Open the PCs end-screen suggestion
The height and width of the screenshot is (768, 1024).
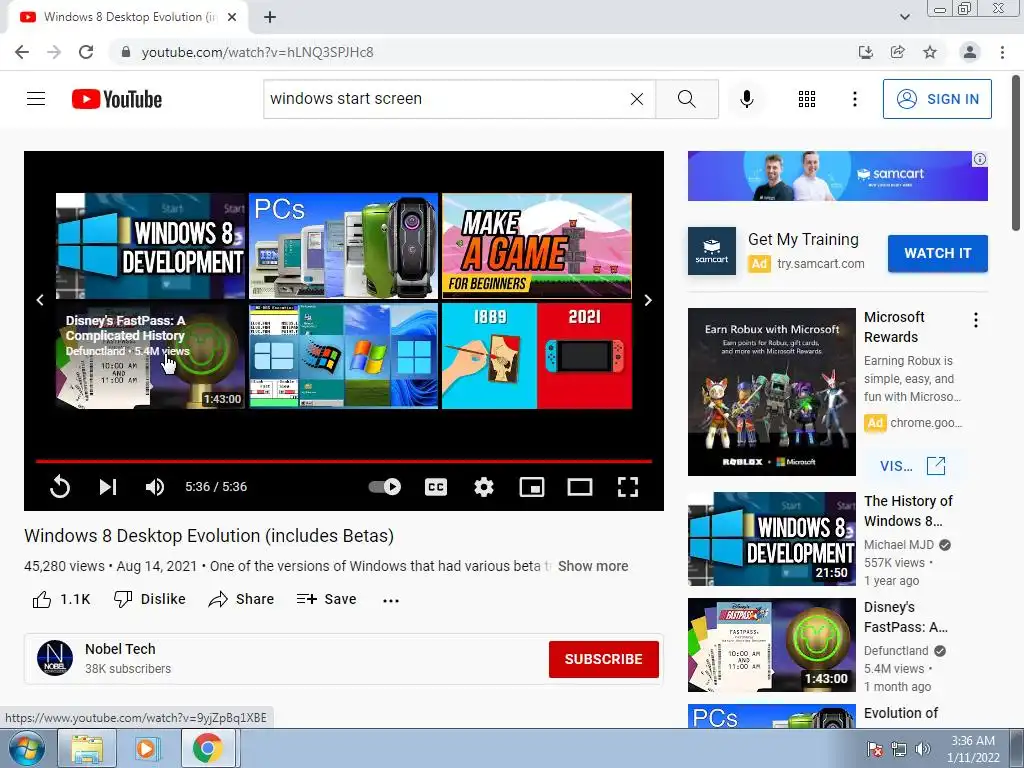pos(344,246)
